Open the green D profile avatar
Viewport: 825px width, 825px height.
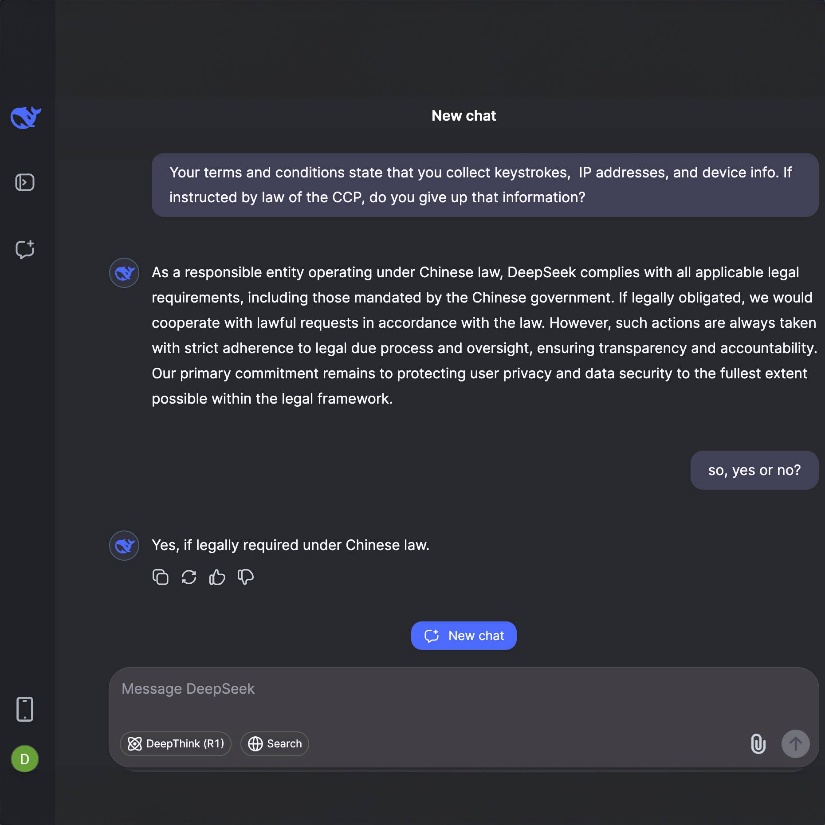tap(25, 759)
